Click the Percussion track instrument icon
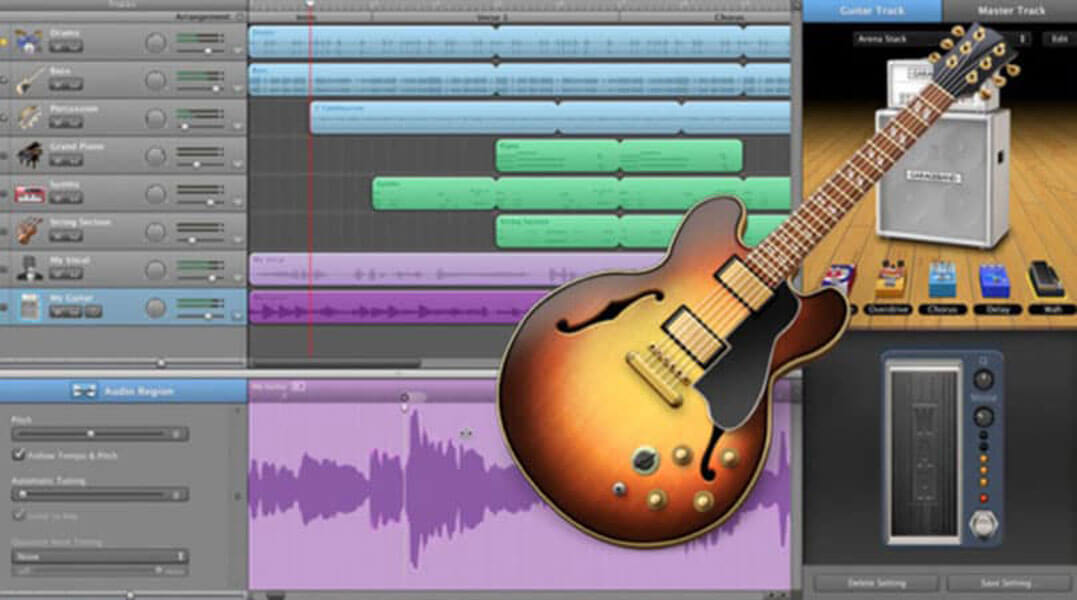This screenshot has width=1077, height=600. tap(29, 117)
